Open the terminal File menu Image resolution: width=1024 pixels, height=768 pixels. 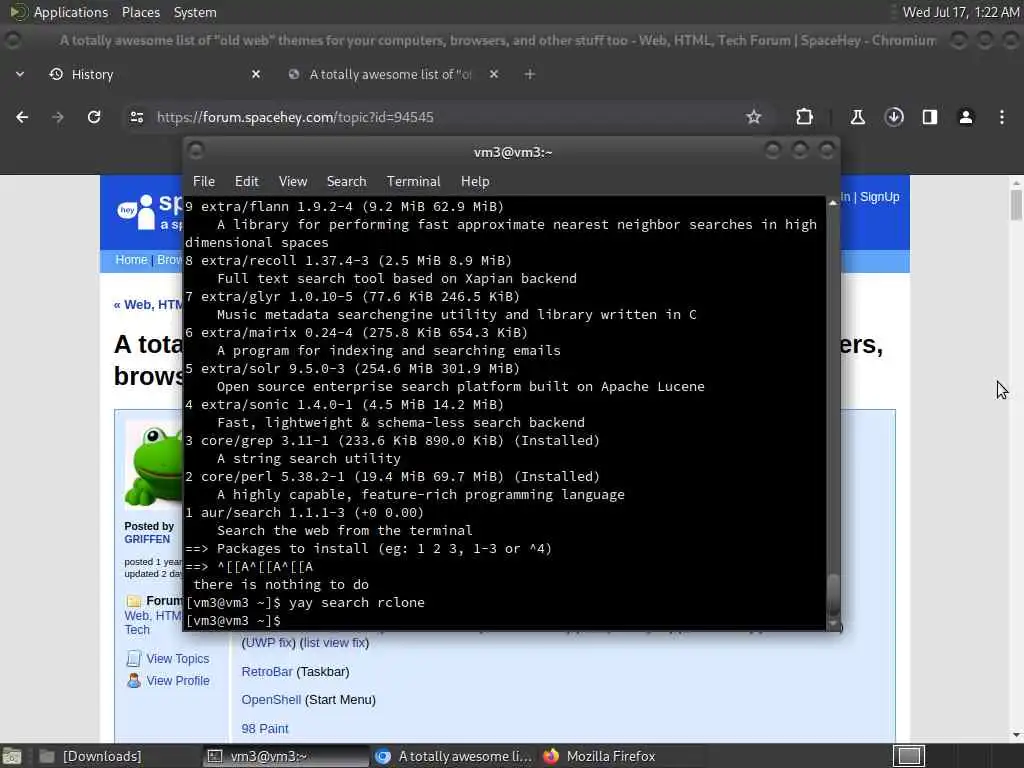pos(204,182)
